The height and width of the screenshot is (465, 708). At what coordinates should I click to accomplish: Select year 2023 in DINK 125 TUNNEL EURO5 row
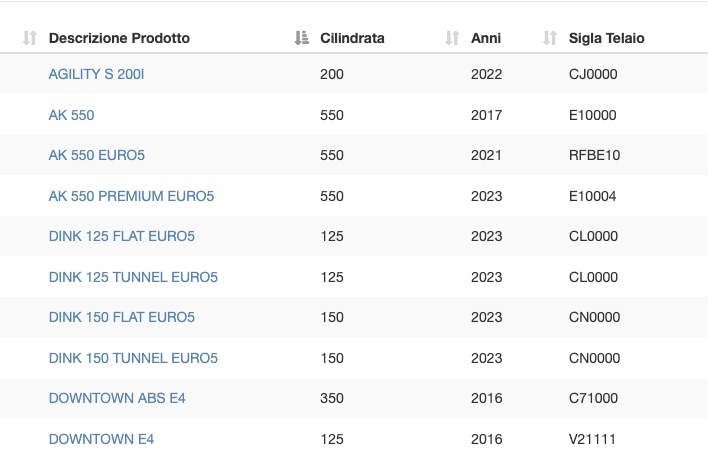486,277
